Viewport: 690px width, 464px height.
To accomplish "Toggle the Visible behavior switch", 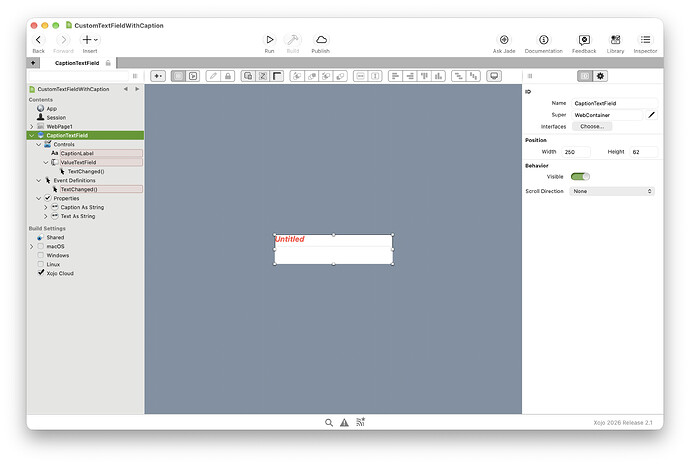I will [x=580, y=177].
